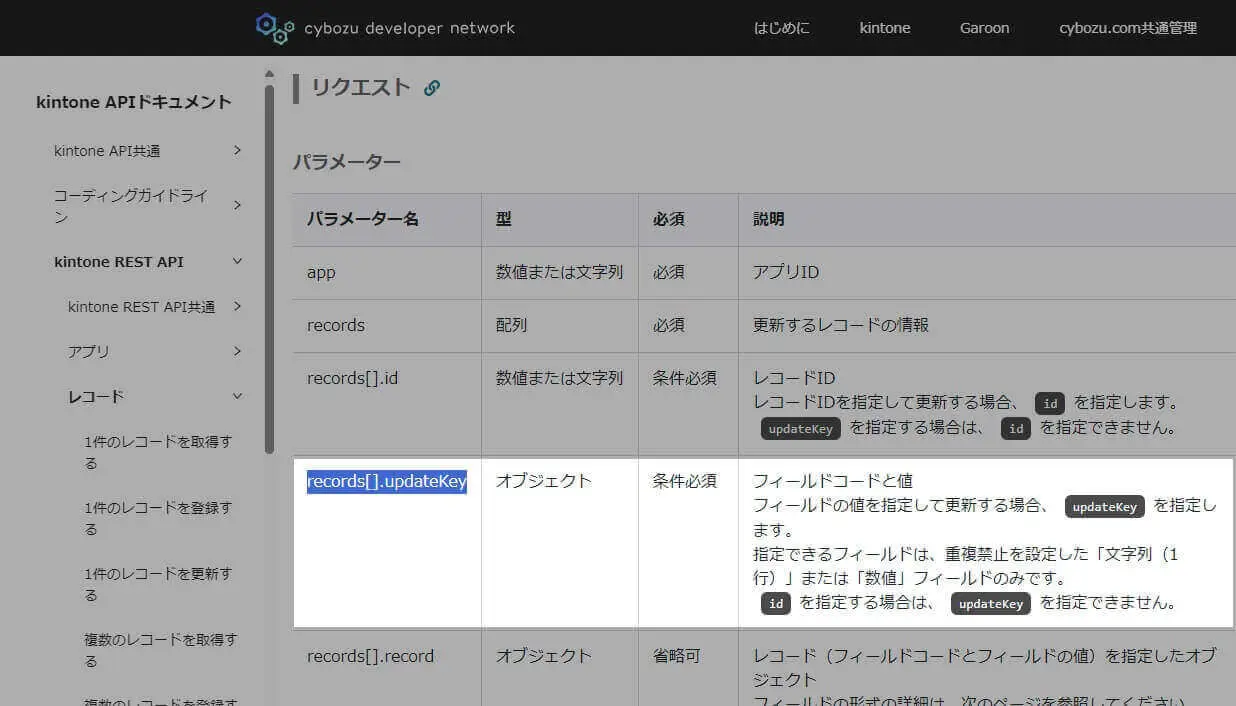Open 1件のレコードを登録する page link
1236x706 pixels.
[158, 518]
